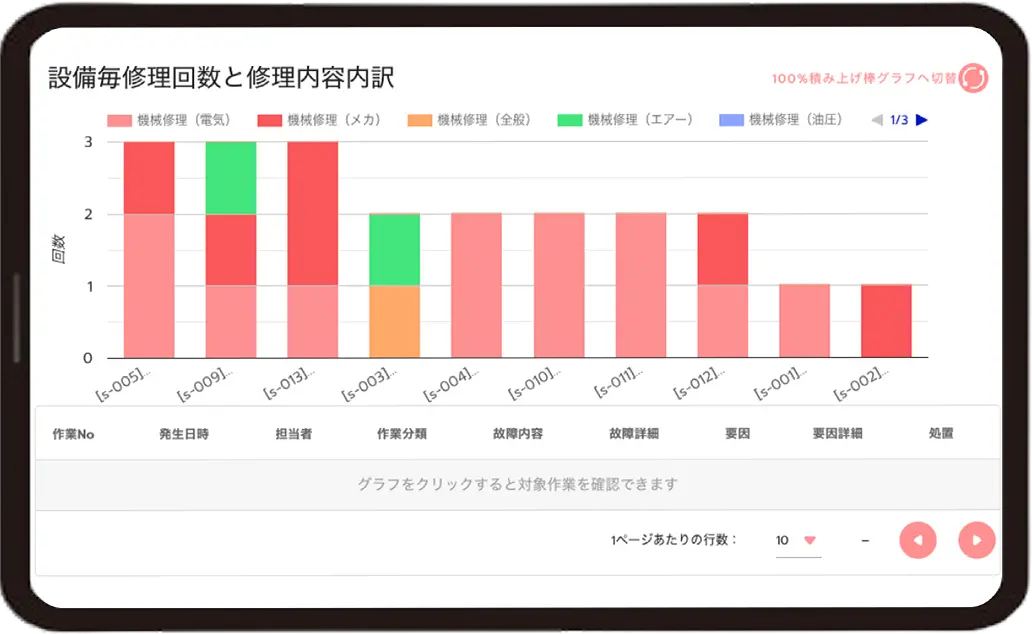Image resolution: width=1032 pixels, height=634 pixels.
Task: Select green segment of s-009 bar
Action: pyautogui.click(x=231, y=178)
